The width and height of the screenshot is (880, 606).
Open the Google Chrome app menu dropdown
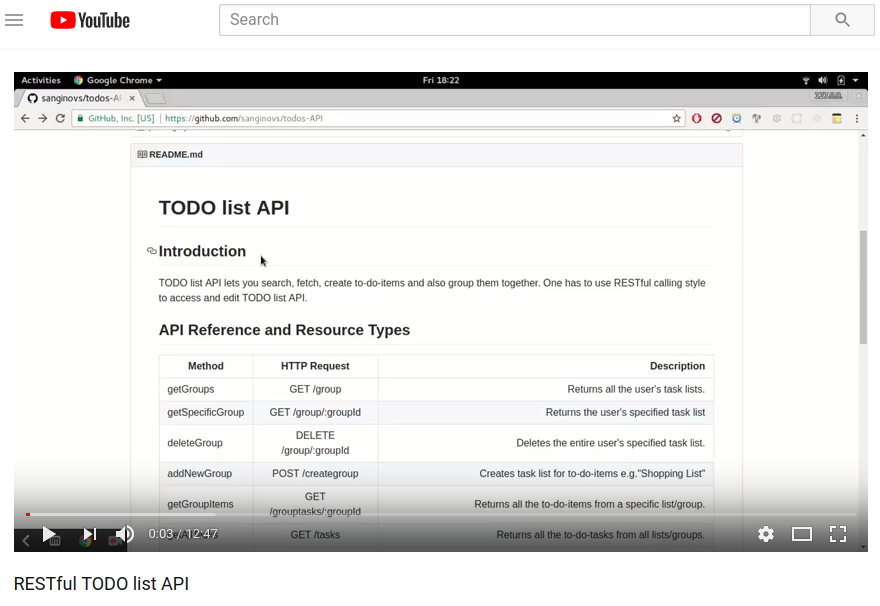point(118,80)
